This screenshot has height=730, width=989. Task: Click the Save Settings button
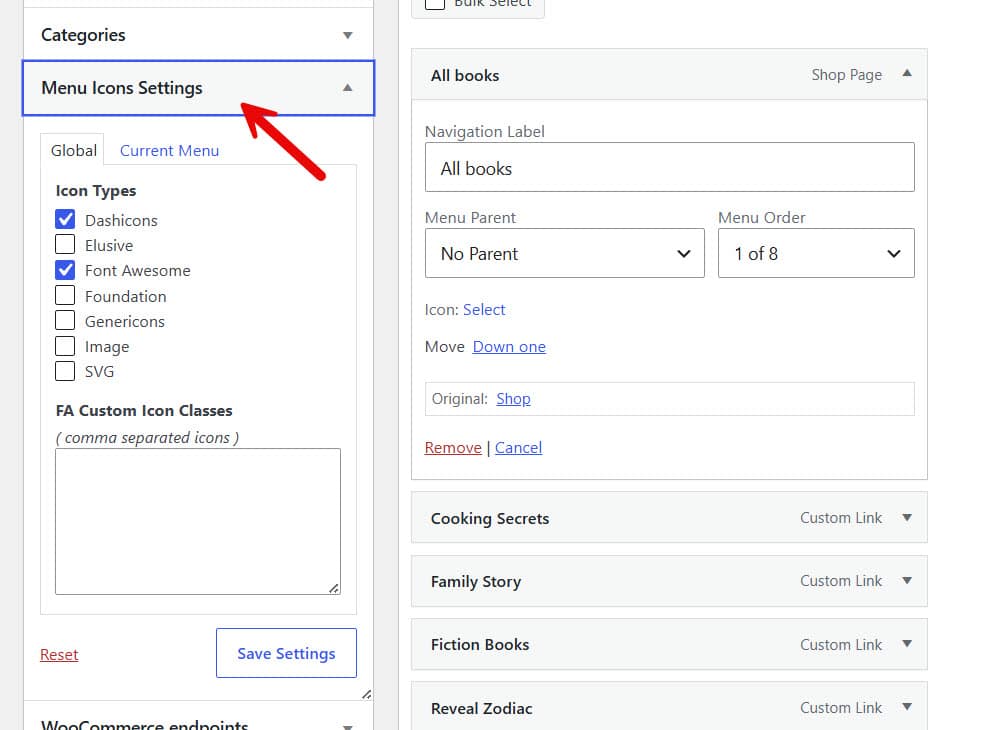286,653
